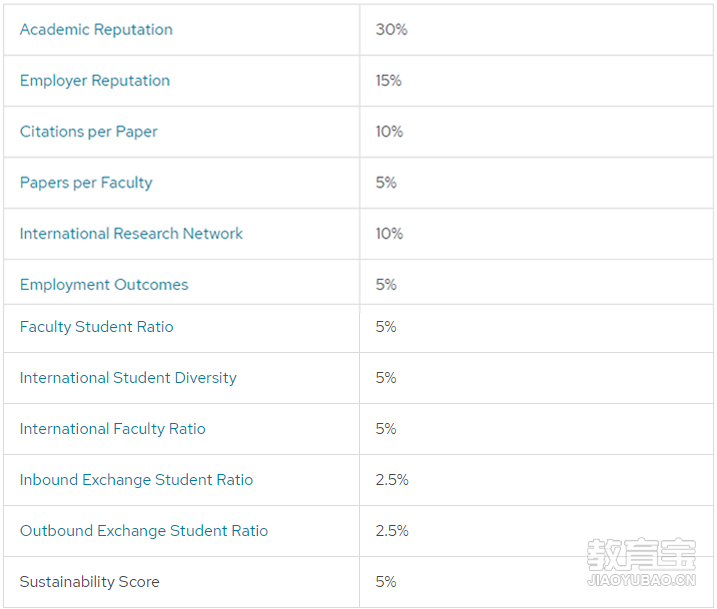
Task: Open the International Research Network link
Action: pyautogui.click(x=131, y=234)
